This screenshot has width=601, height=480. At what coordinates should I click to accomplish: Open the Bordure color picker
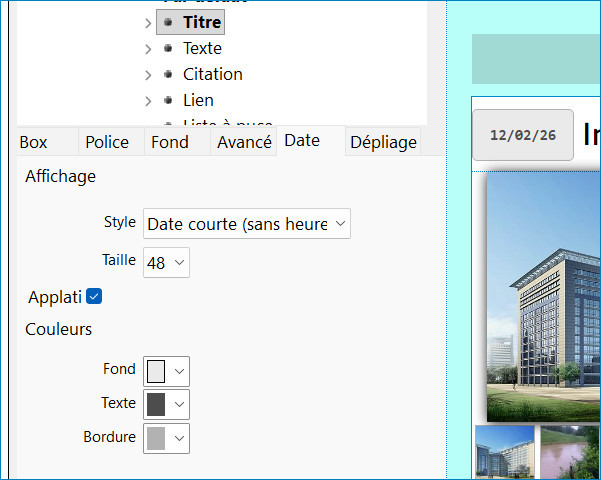point(166,438)
